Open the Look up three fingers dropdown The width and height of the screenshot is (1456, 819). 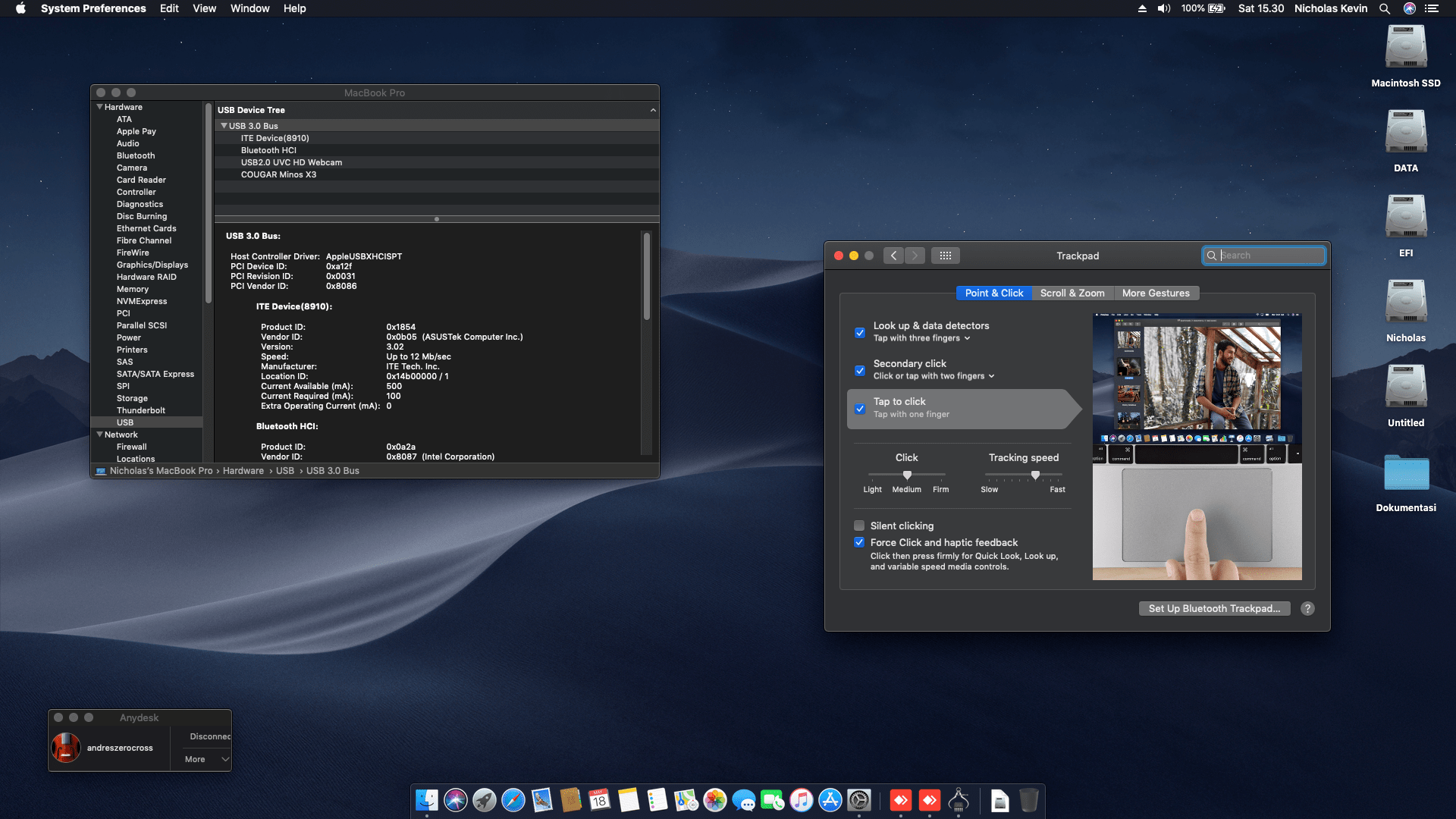point(965,338)
